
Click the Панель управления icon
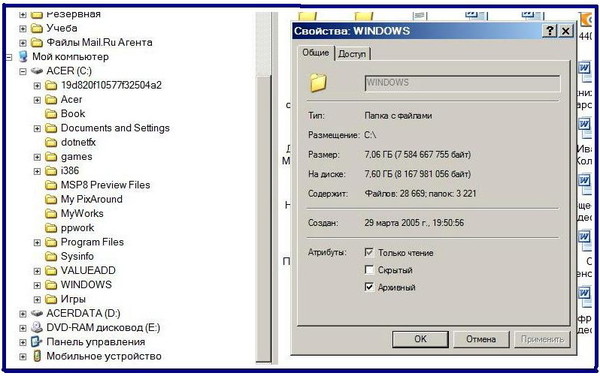(37, 342)
